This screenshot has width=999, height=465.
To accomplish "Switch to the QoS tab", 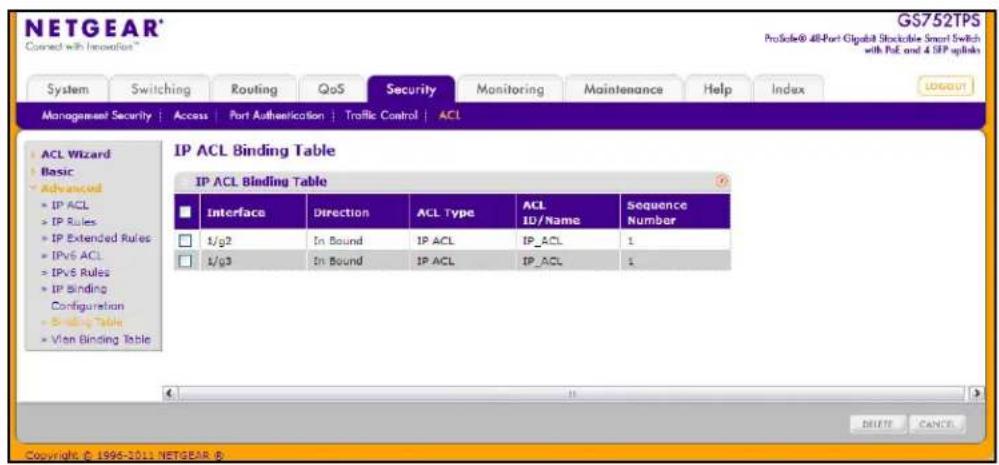I will (x=331, y=89).
